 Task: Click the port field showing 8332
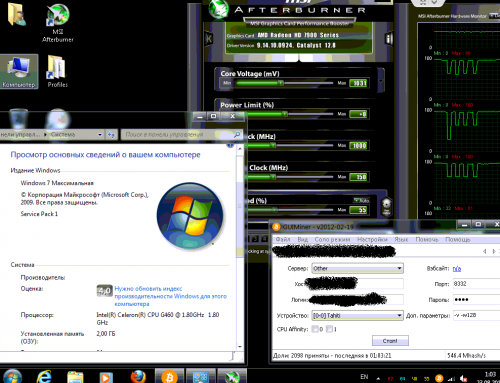click(x=476, y=284)
